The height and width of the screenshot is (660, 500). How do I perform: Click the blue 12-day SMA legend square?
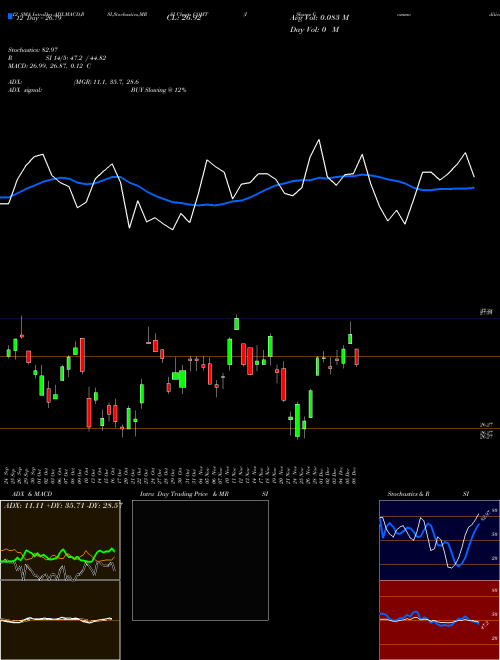10,17
